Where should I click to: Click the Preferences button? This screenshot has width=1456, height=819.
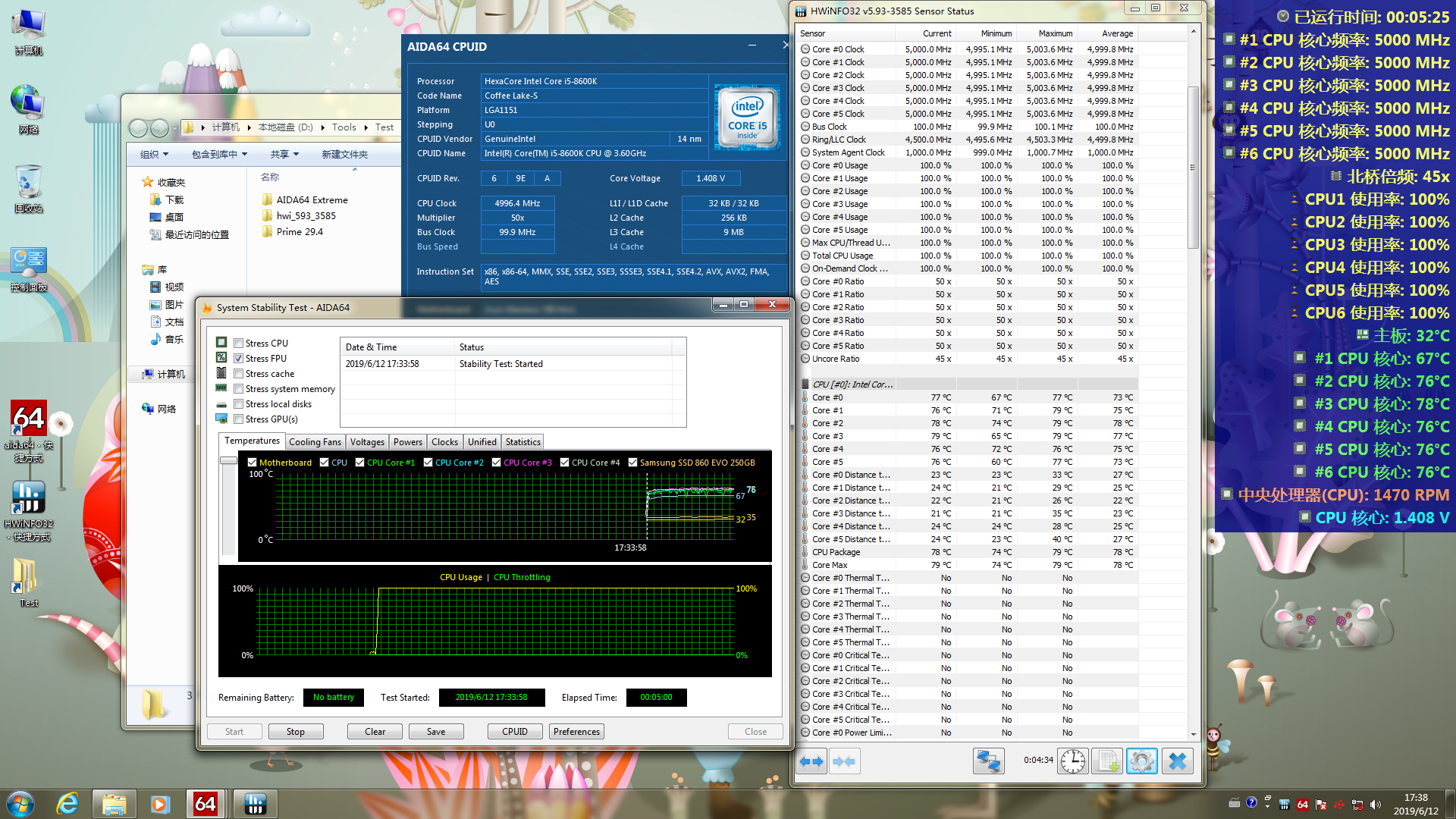click(576, 732)
